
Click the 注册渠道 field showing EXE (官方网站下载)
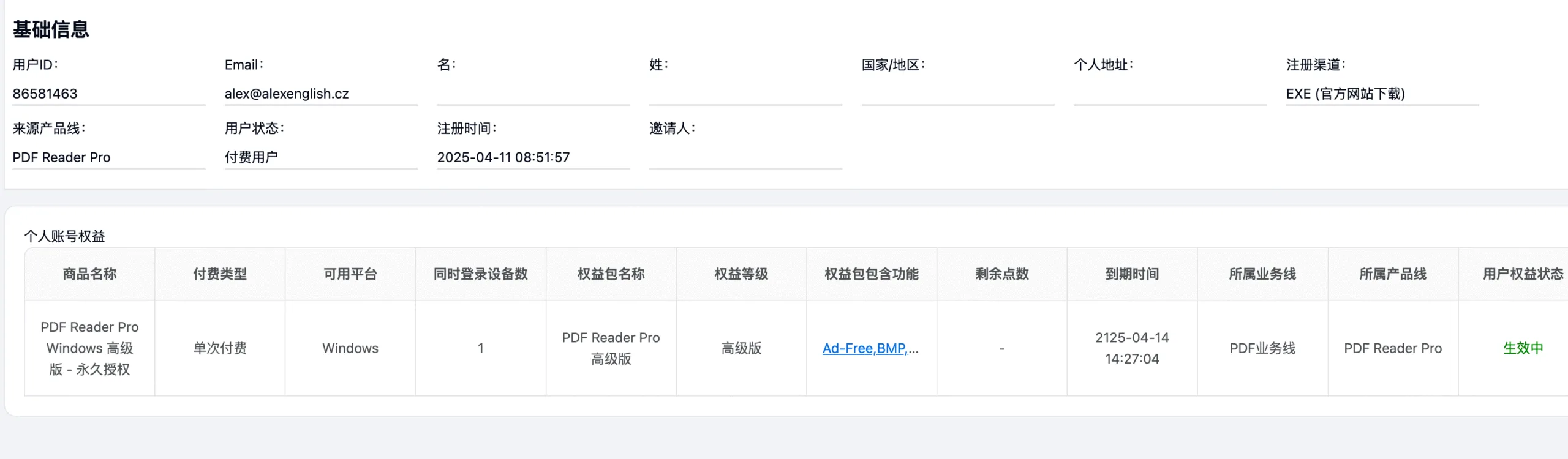(x=1382, y=94)
